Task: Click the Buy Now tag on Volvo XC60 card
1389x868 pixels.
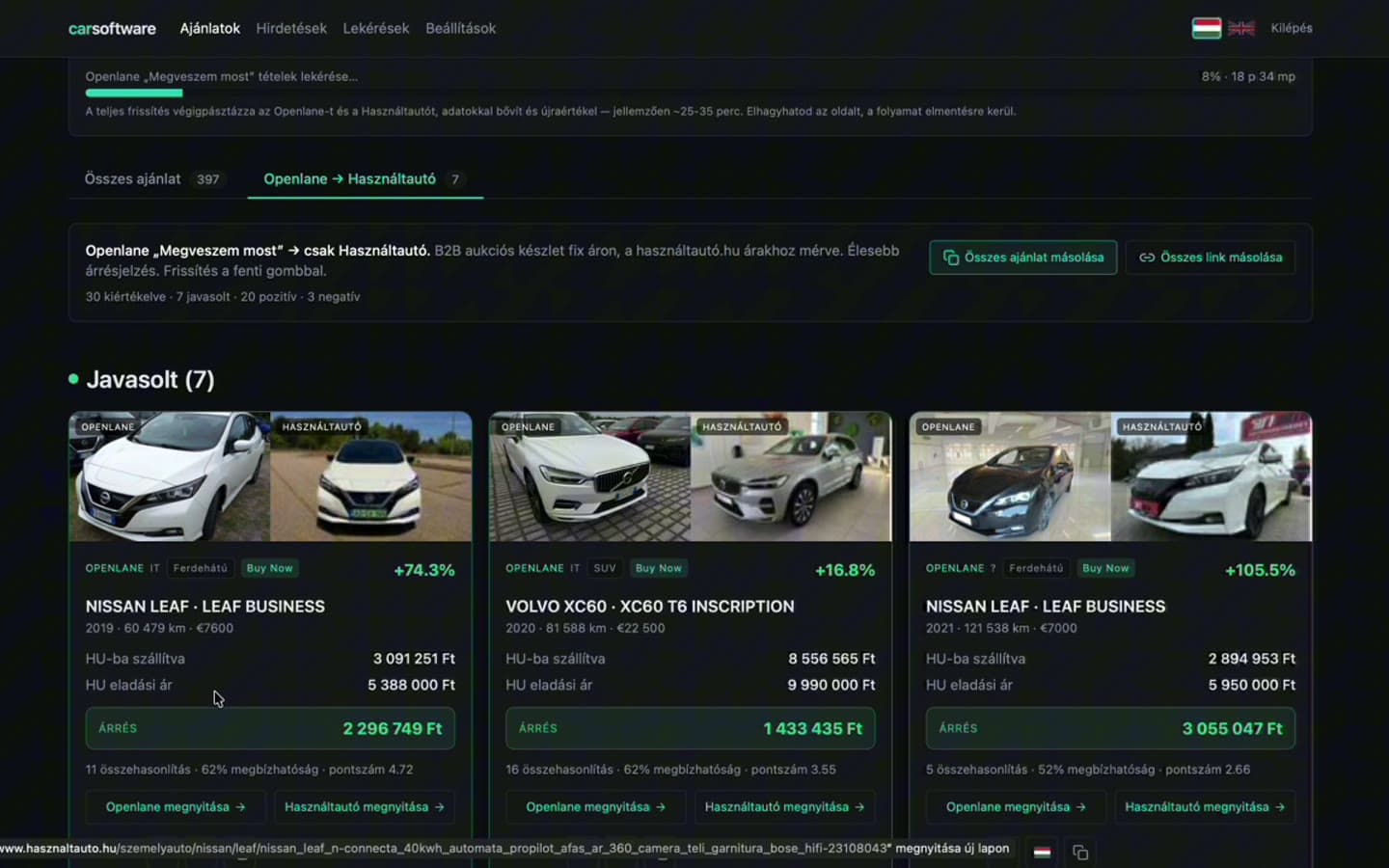Action: (659, 568)
